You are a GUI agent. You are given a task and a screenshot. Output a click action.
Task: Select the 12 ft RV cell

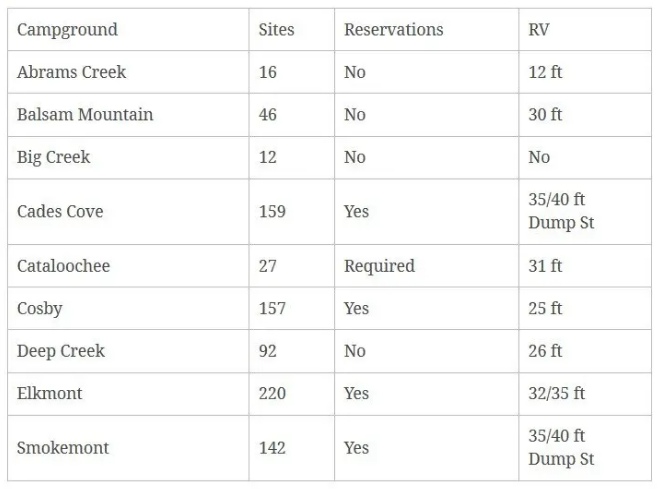click(545, 73)
